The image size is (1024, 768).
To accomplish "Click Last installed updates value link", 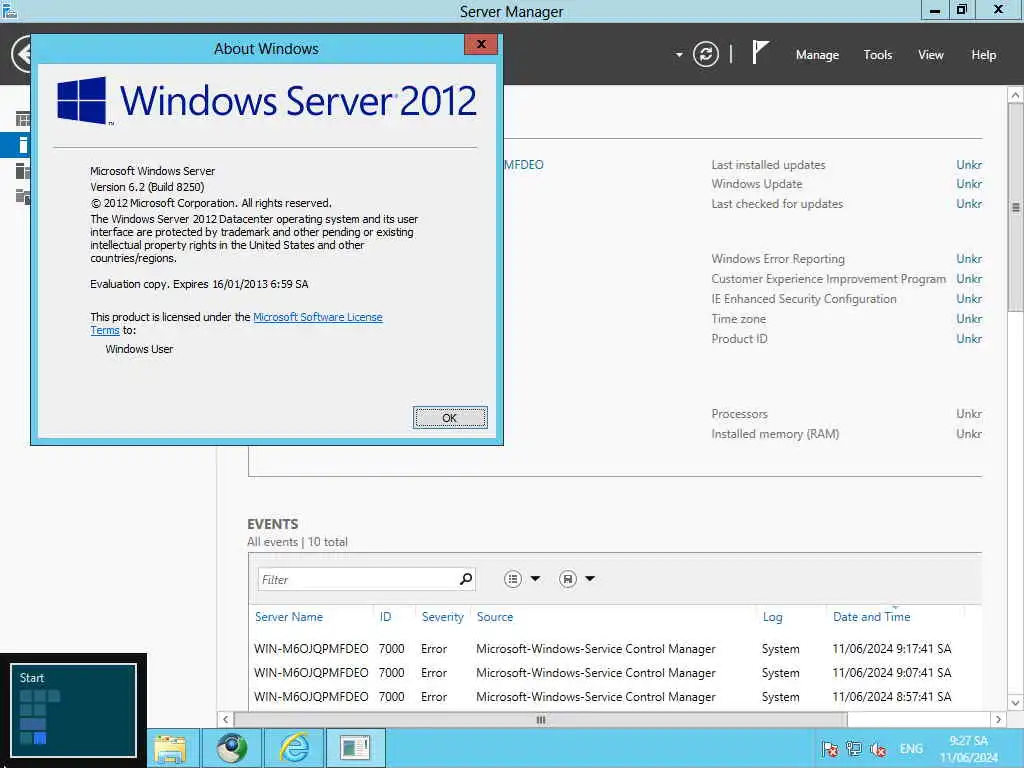I will point(969,165).
